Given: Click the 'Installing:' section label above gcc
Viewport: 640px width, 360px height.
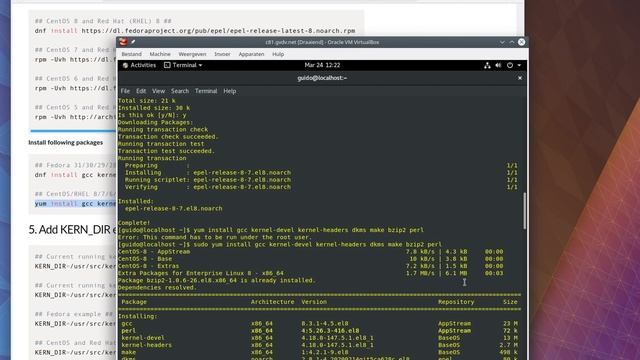Looking at the screenshot, I should click(x=138, y=316).
